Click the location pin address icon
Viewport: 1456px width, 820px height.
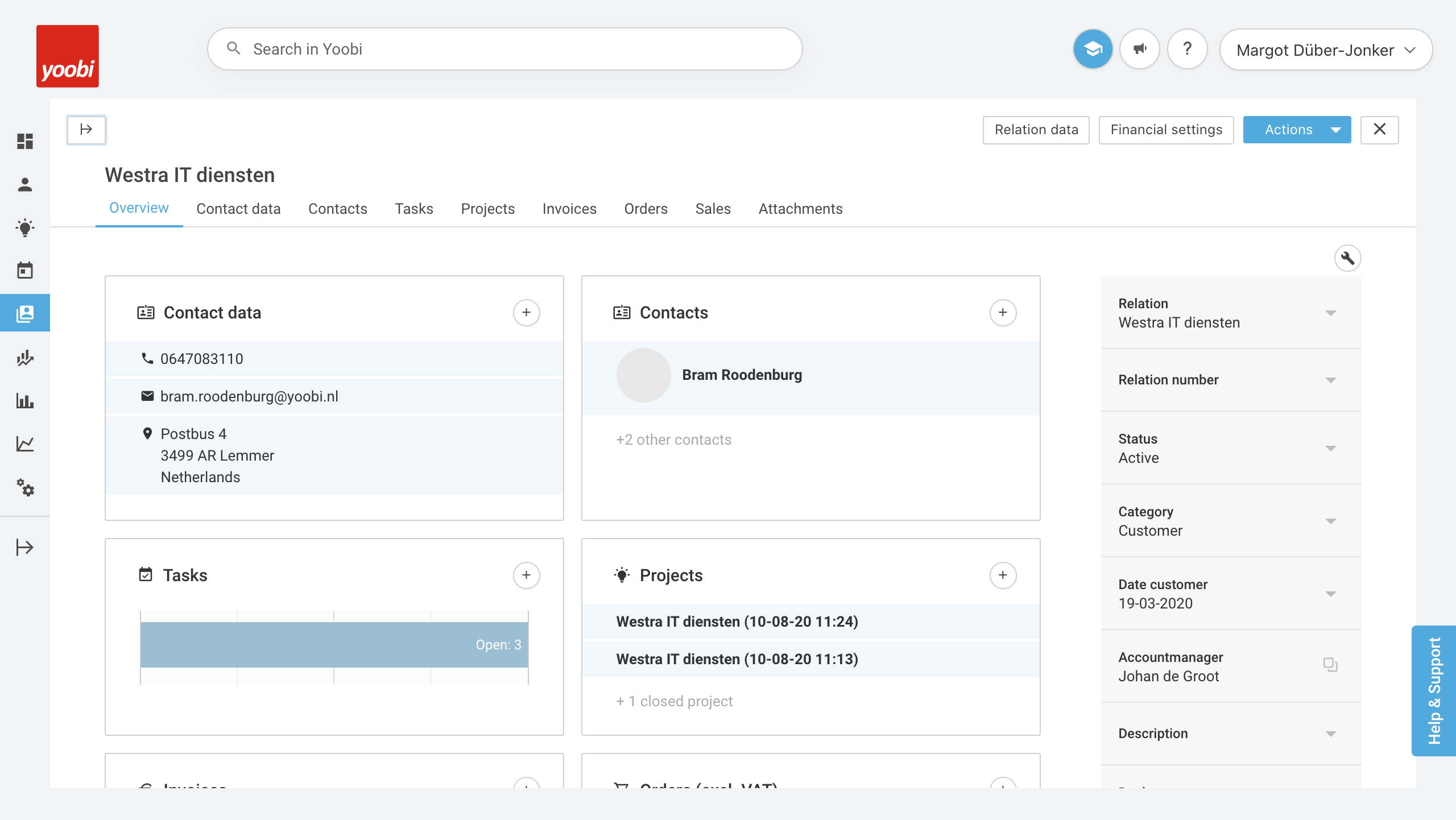[147, 434]
